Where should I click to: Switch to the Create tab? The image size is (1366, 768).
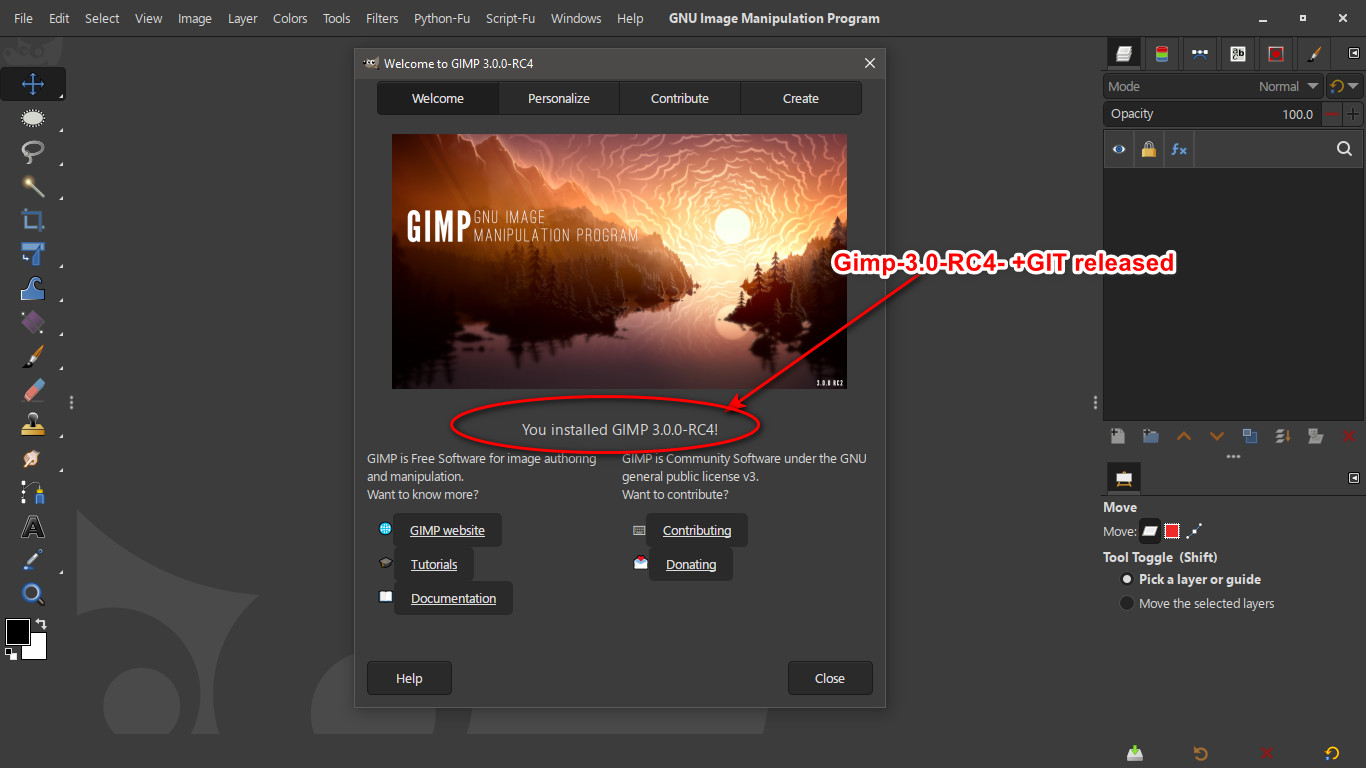(801, 98)
